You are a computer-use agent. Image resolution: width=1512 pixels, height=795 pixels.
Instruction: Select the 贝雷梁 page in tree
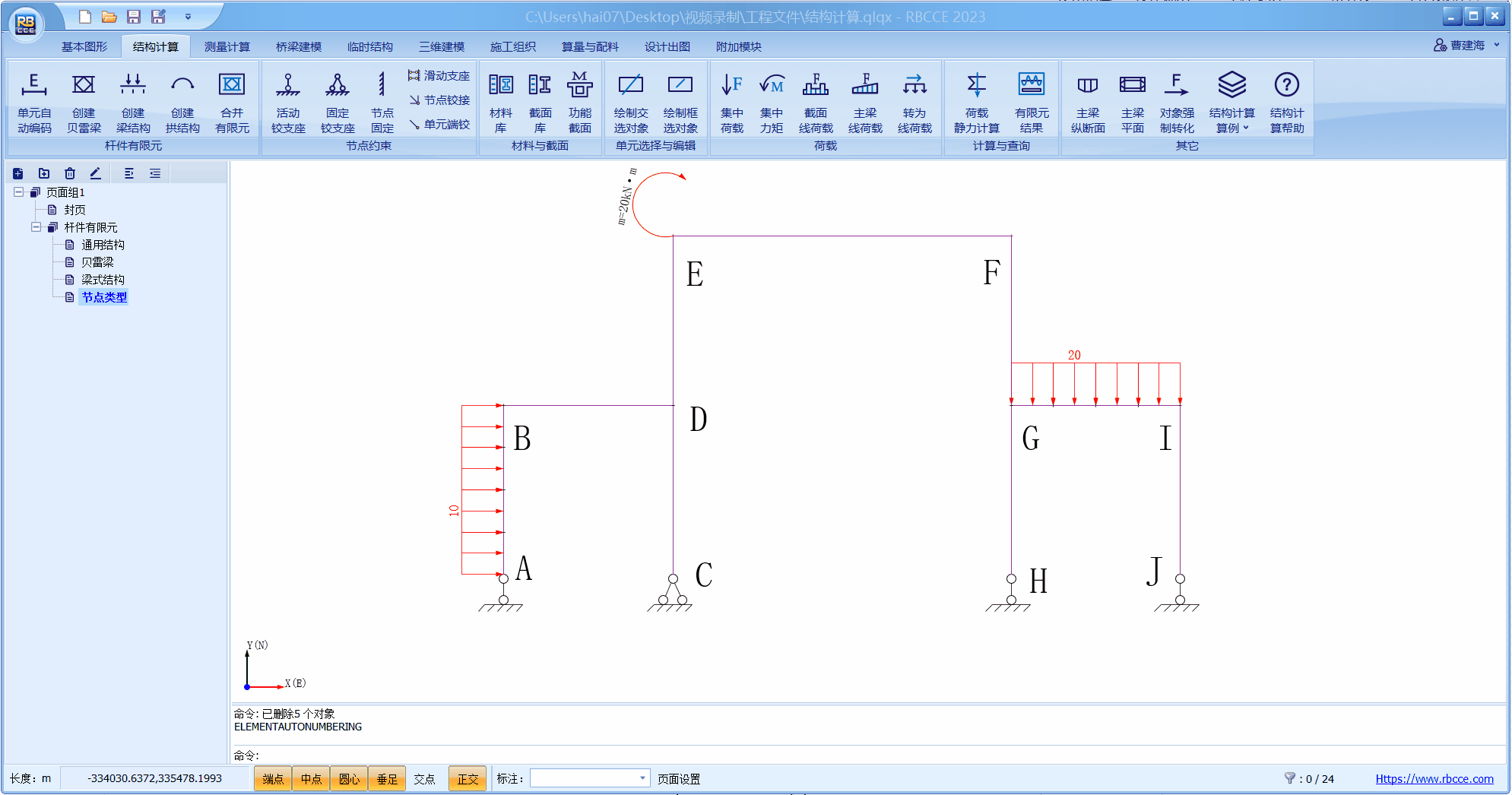[97, 262]
